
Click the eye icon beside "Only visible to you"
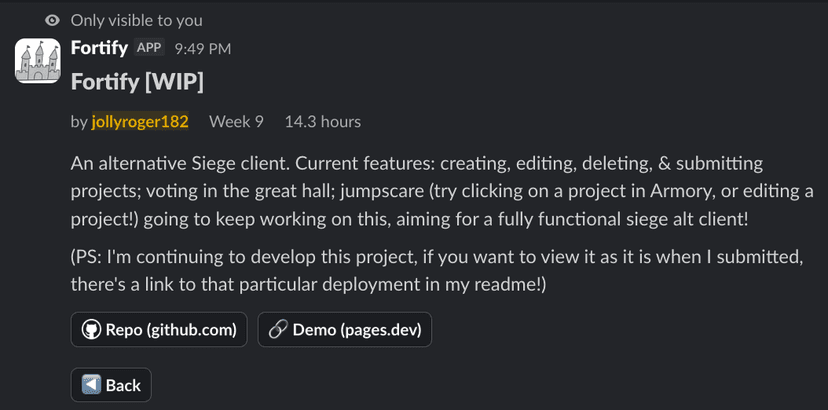53,19
